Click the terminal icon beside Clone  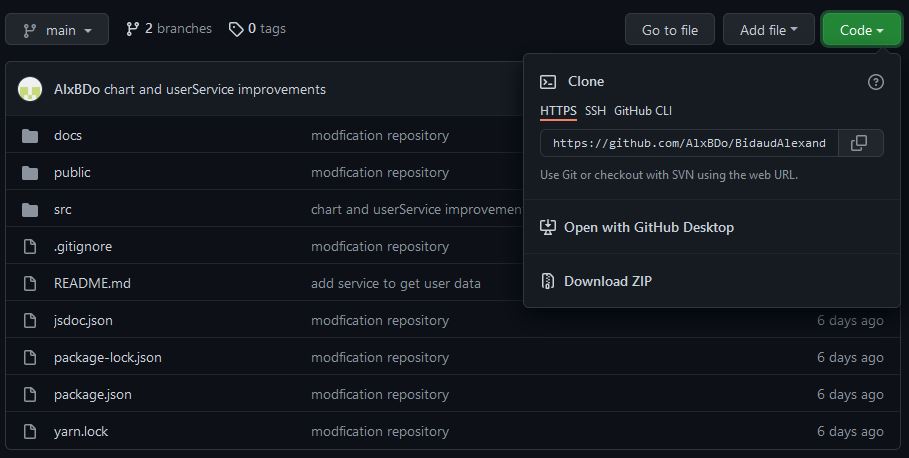[x=548, y=82]
